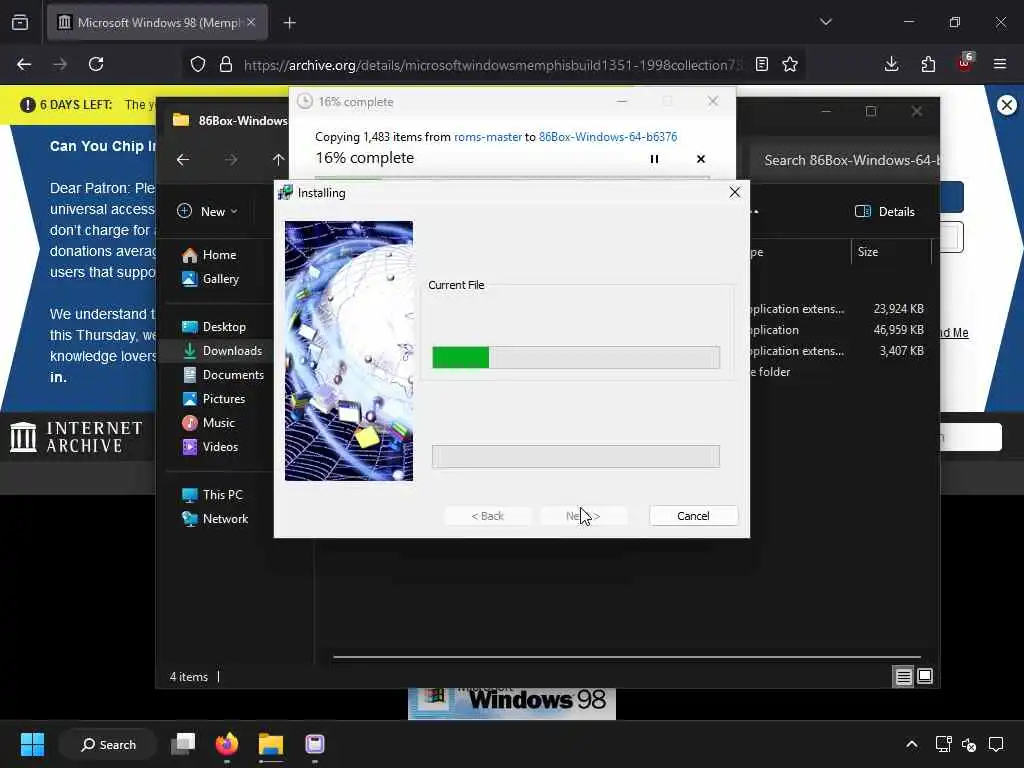The height and width of the screenshot is (768, 1024).
Task: Click the Firefox tracking protection shield icon
Action: click(x=198, y=64)
